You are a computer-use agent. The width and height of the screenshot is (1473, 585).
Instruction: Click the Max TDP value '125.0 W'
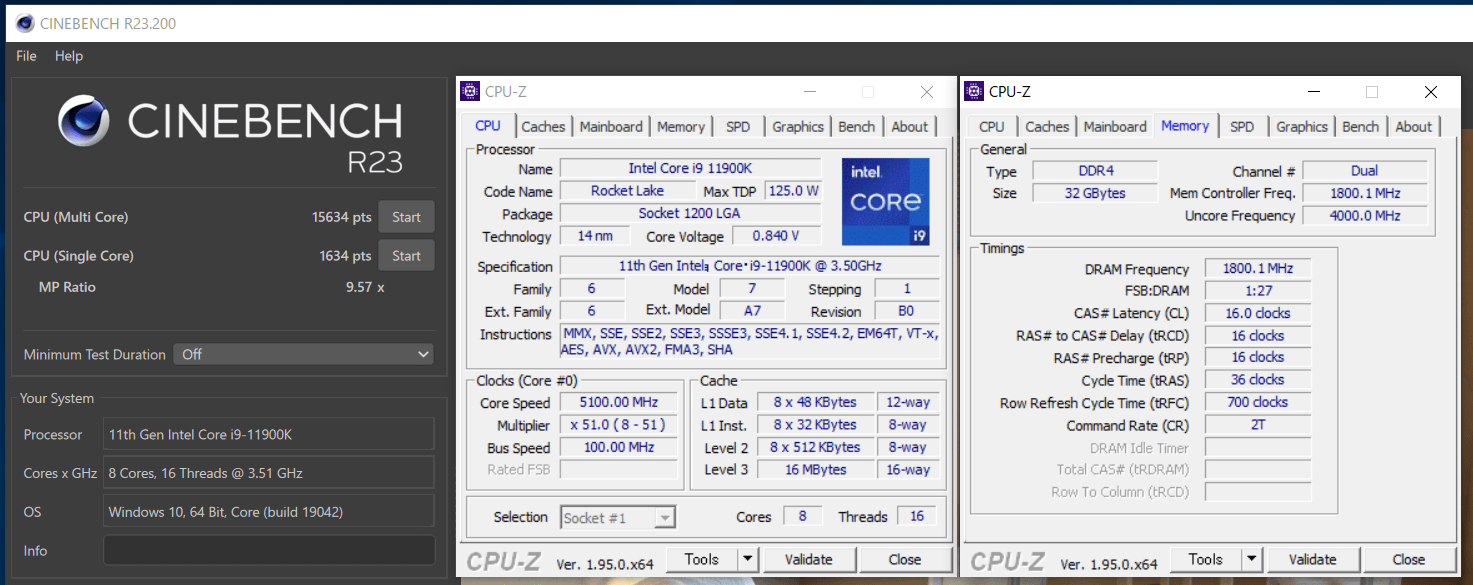click(x=793, y=190)
